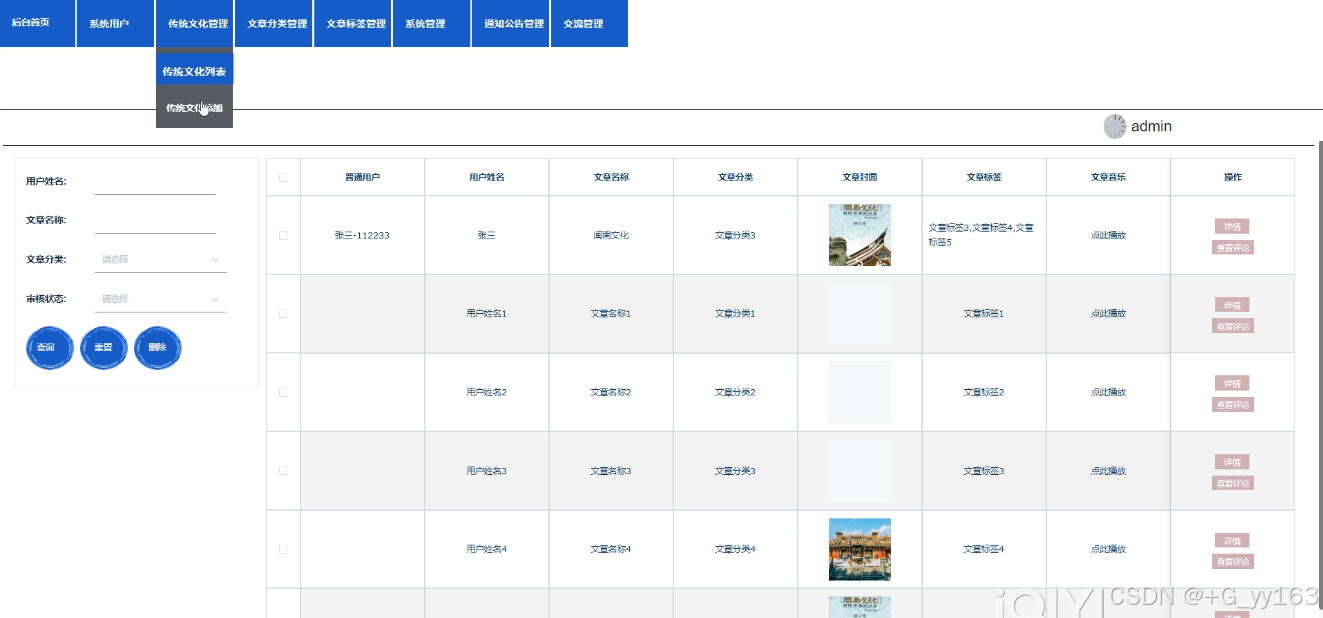The height and width of the screenshot is (618, 1323).
Task: Click the cell 用户姓名1
Action: pyautogui.click(x=487, y=313)
